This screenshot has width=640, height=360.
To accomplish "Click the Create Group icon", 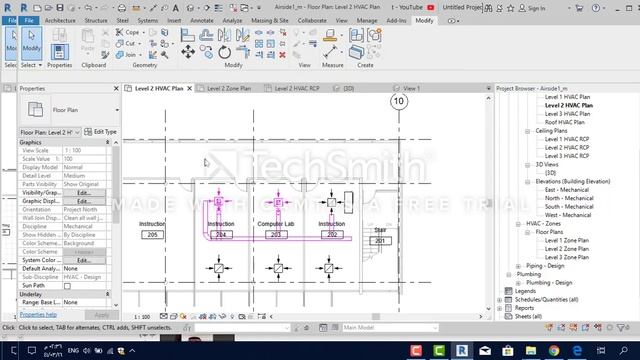I will pos(374,35).
